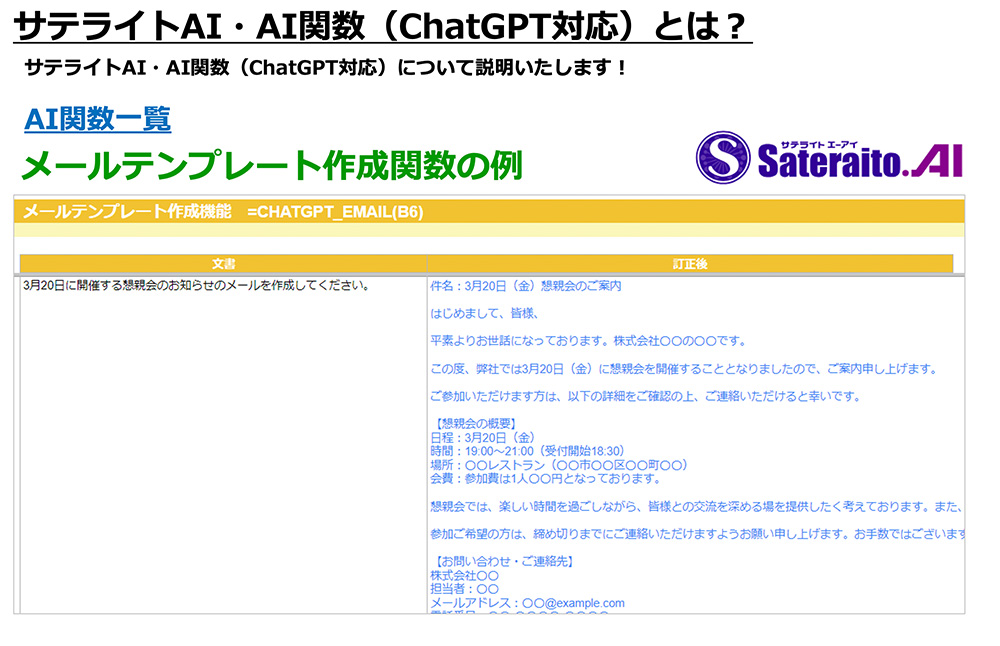Viewport: 1000px width, 646px height.
Task: Click the page title サテライトAI・AI関数（ChatGPT対応）とは？
Action: (381, 26)
